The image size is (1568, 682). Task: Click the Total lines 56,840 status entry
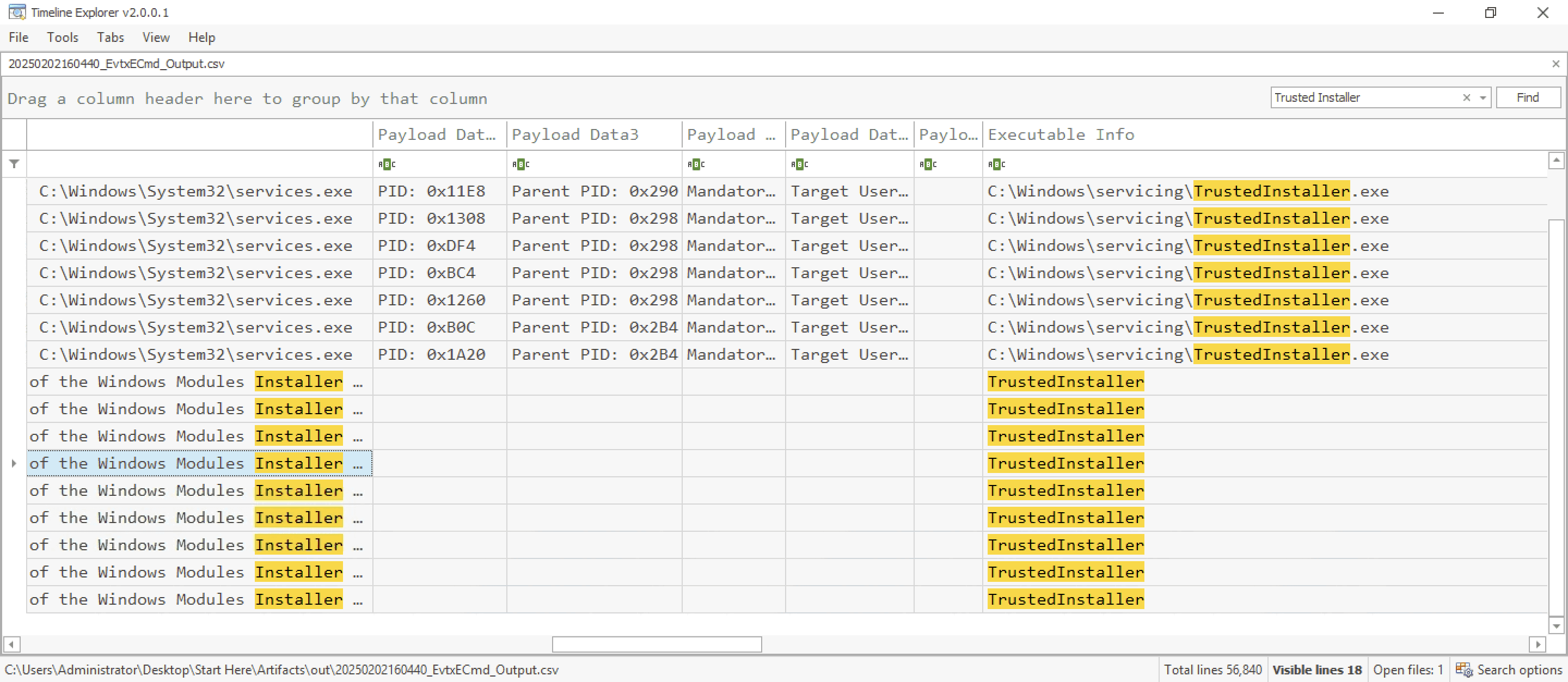pyautogui.click(x=1212, y=670)
